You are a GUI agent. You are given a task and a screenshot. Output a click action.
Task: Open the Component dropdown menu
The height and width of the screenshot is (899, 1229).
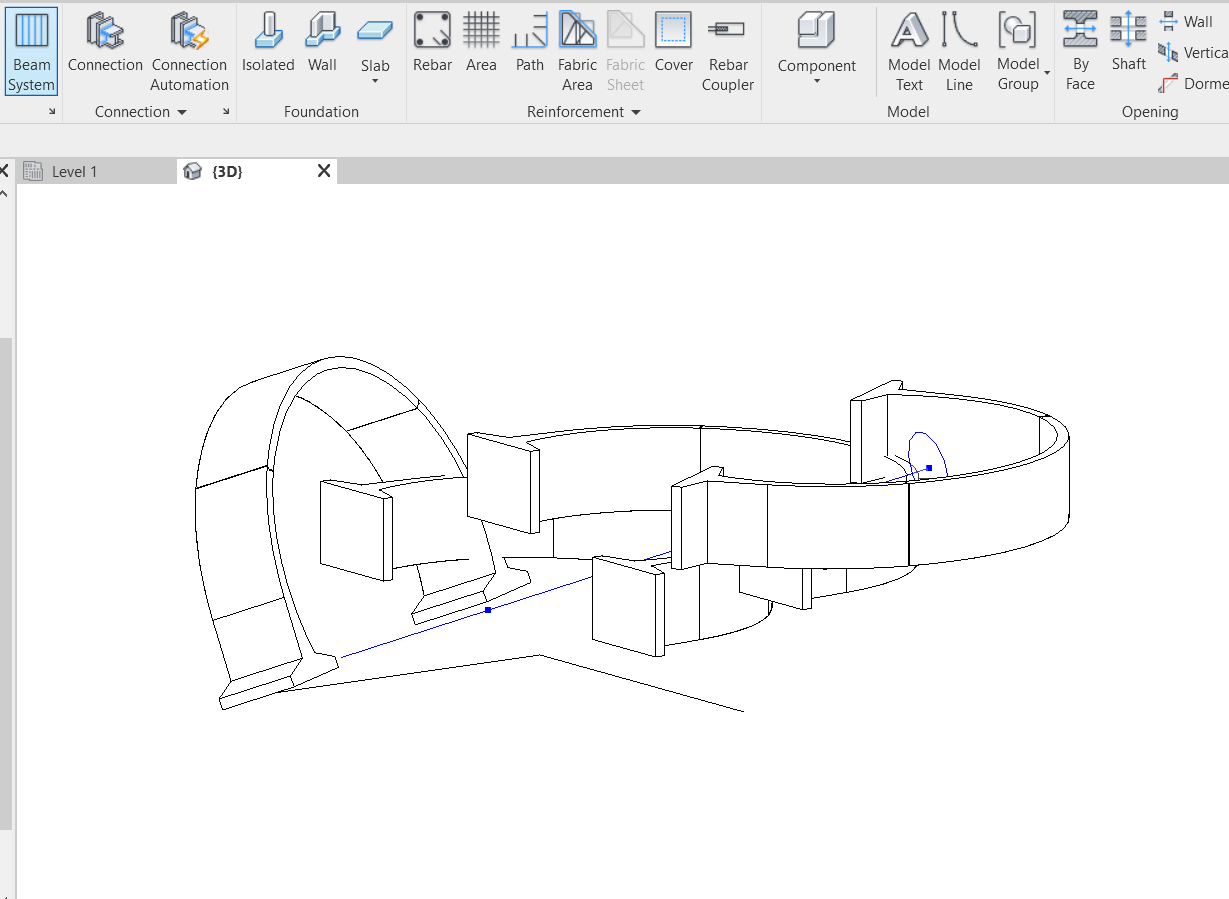(817, 80)
